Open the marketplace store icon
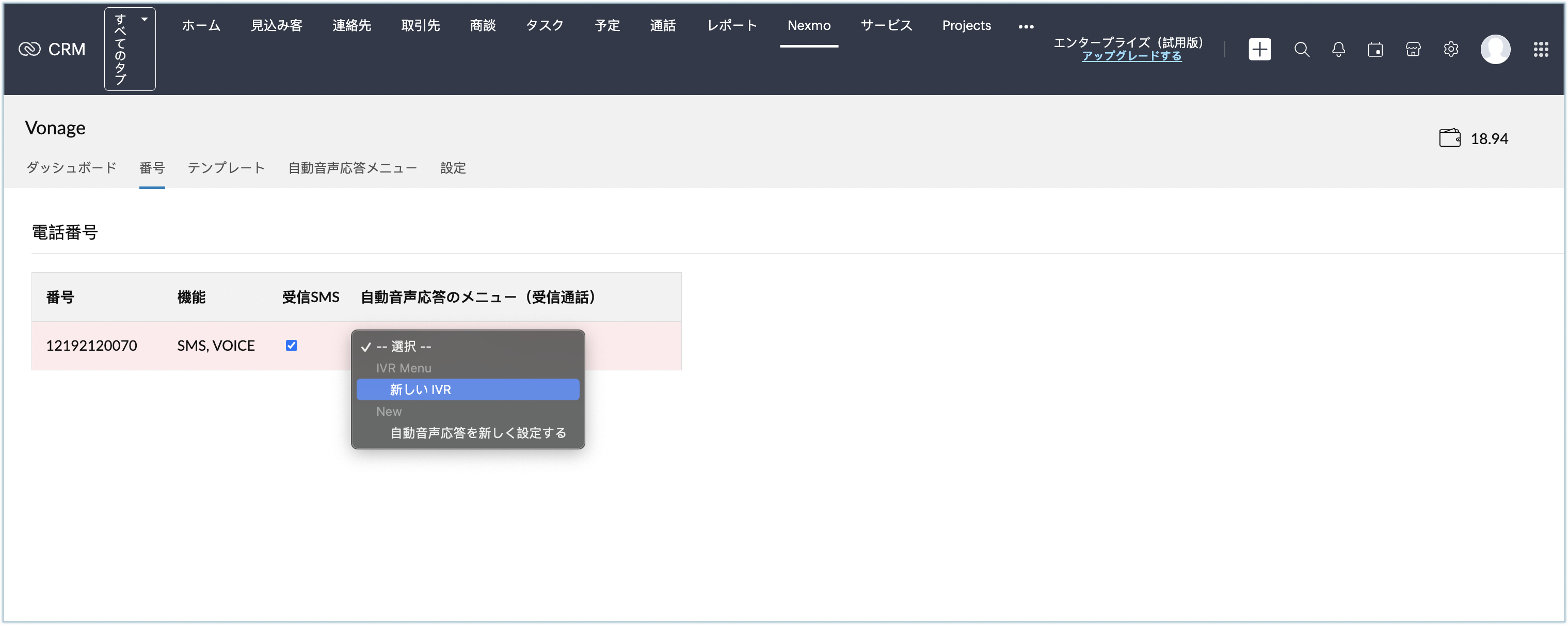This screenshot has width=1568, height=625. point(1413,50)
